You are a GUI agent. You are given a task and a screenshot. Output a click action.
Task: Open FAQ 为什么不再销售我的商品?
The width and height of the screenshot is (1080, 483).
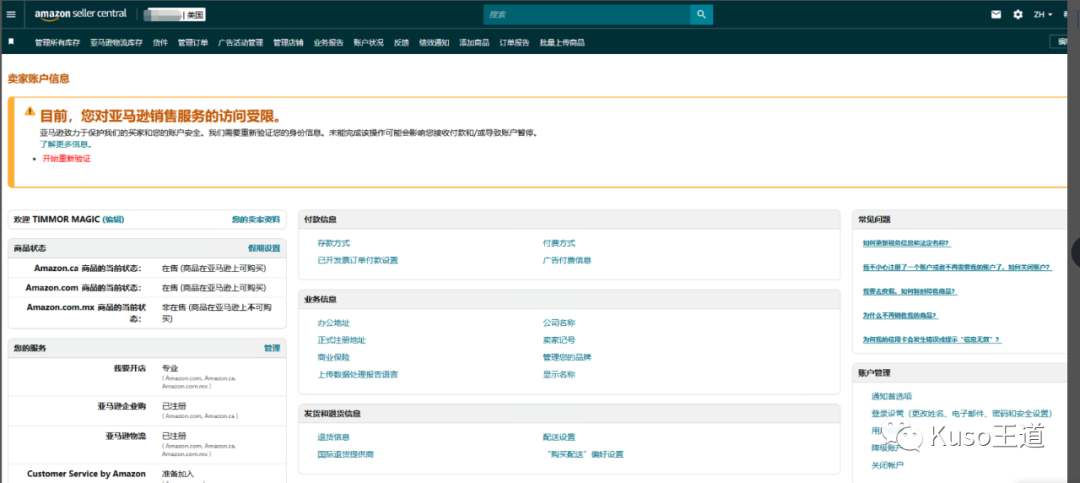point(900,316)
